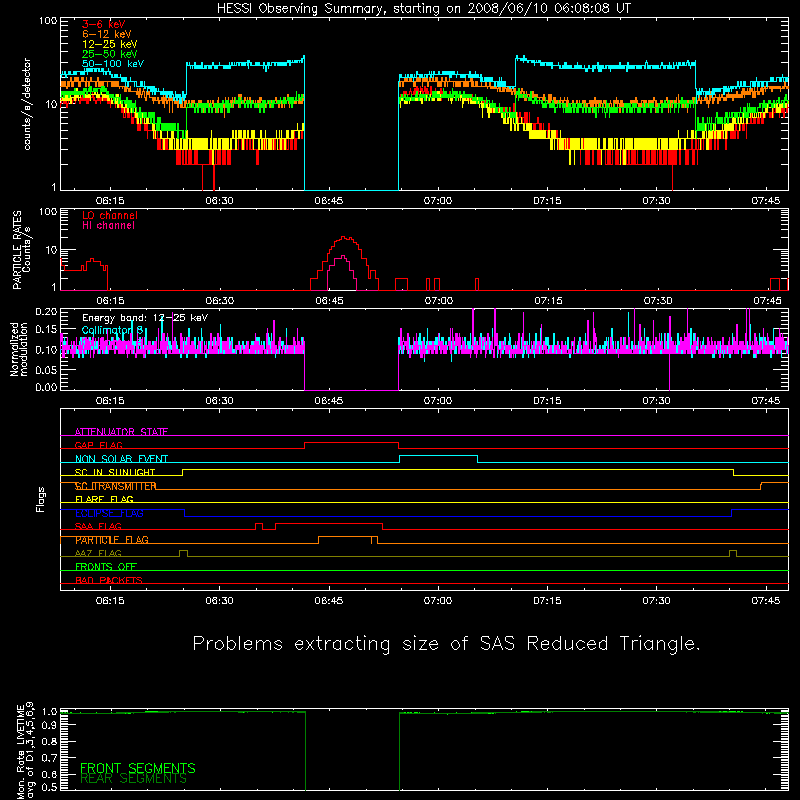Click the raised PARTICLE_FLAG segment
The height and width of the screenshot is (800, 800).
click(348, 537)
